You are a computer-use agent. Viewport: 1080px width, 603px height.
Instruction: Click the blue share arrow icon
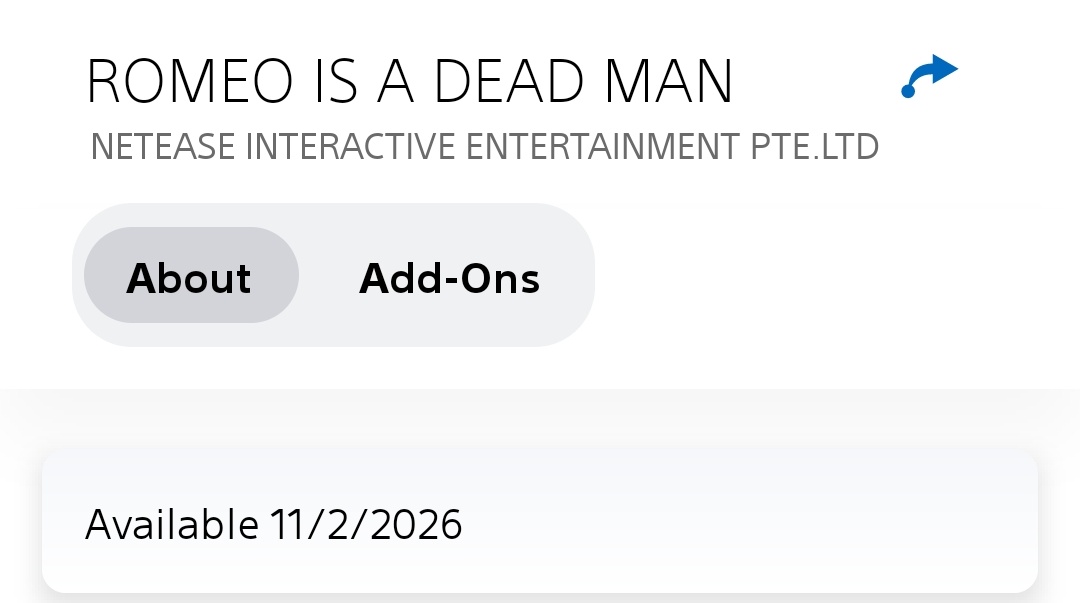tap(929, 77)
